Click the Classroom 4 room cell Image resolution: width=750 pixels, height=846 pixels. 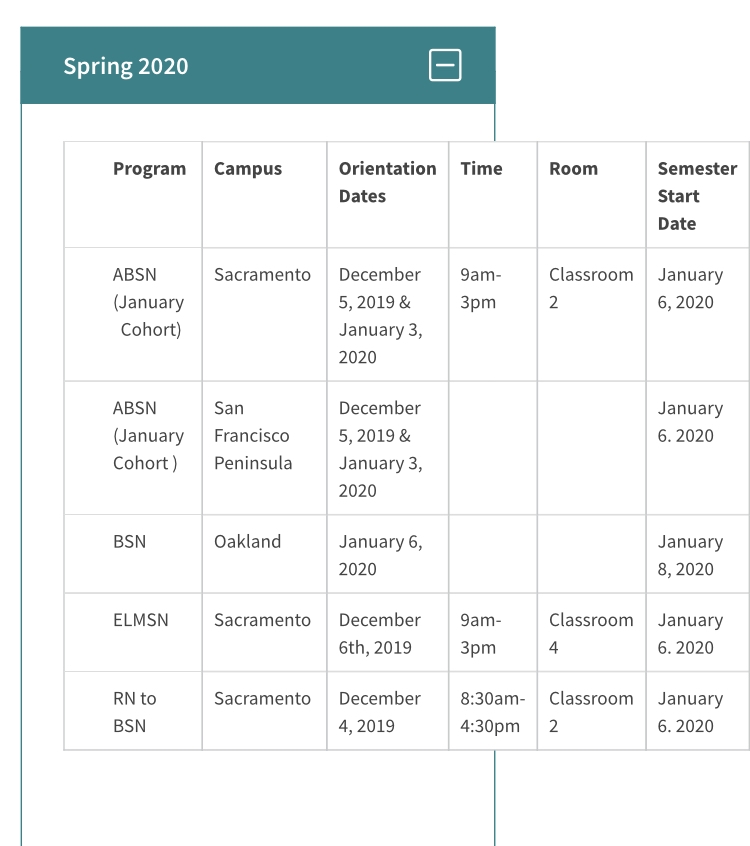[591, 633]
